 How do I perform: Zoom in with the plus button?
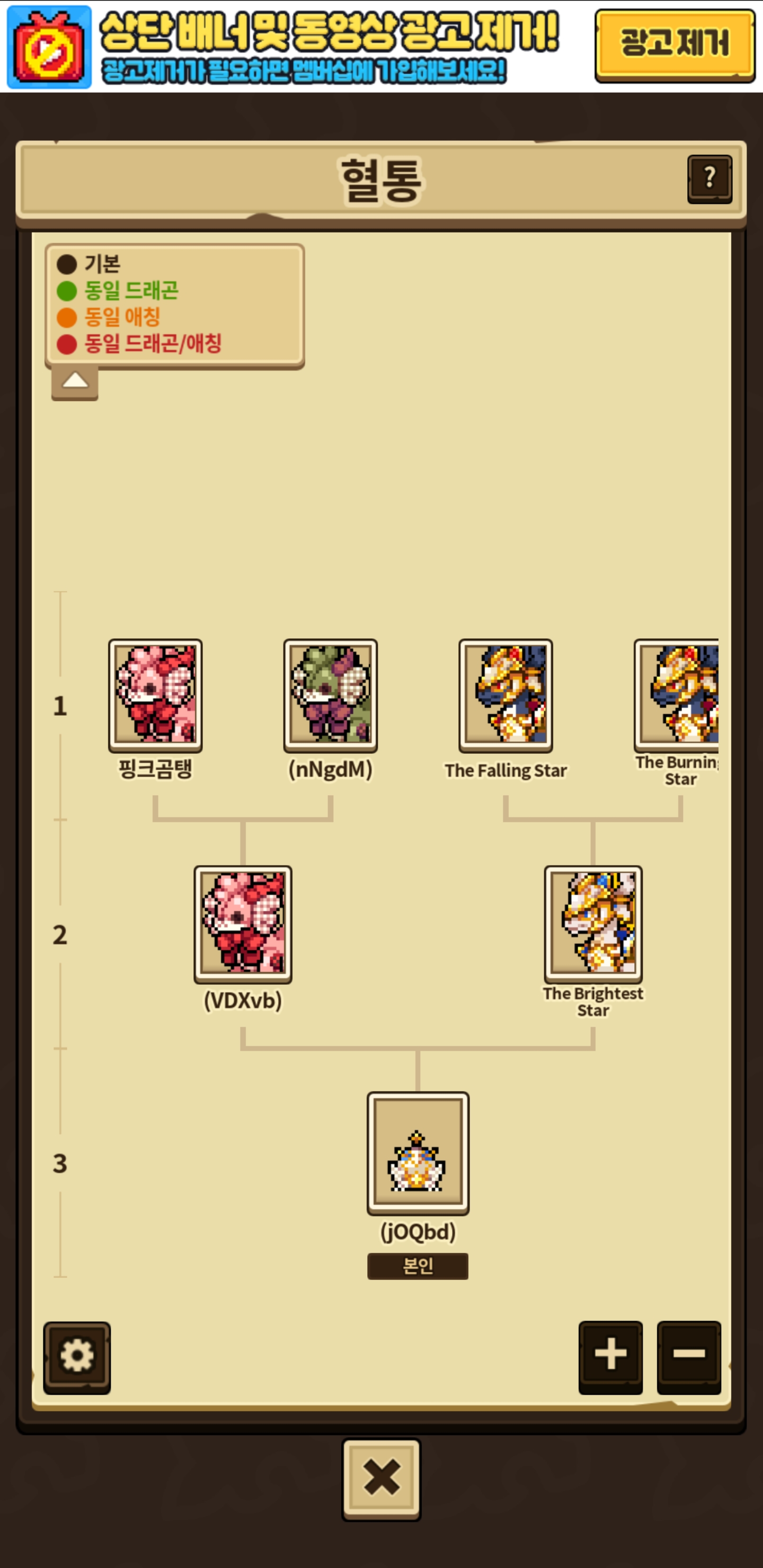[x=610, y=1357]
